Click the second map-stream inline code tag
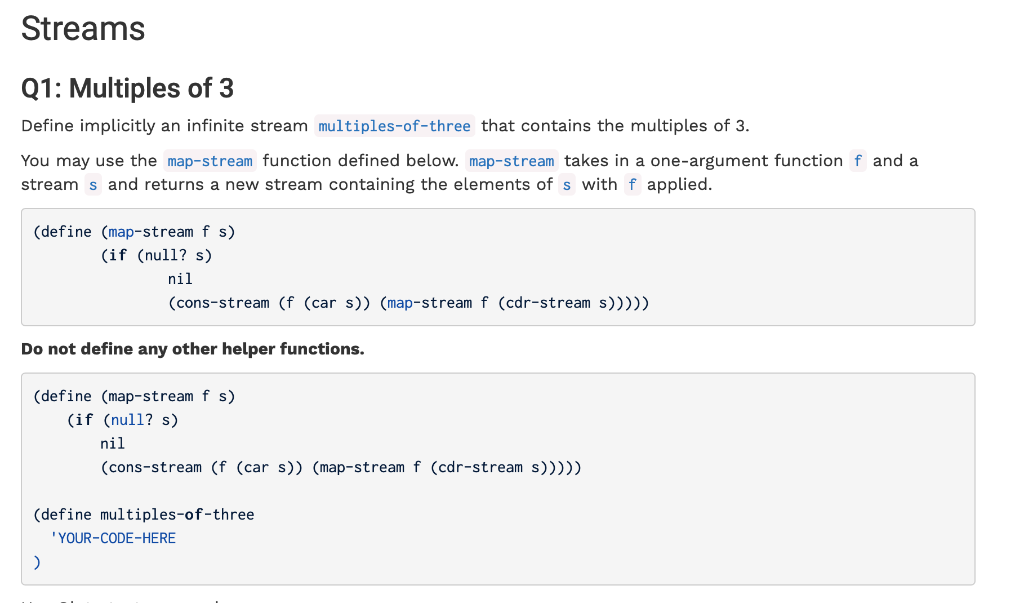The width and height of the screenshot is (1024, 603). coord(511,161)
